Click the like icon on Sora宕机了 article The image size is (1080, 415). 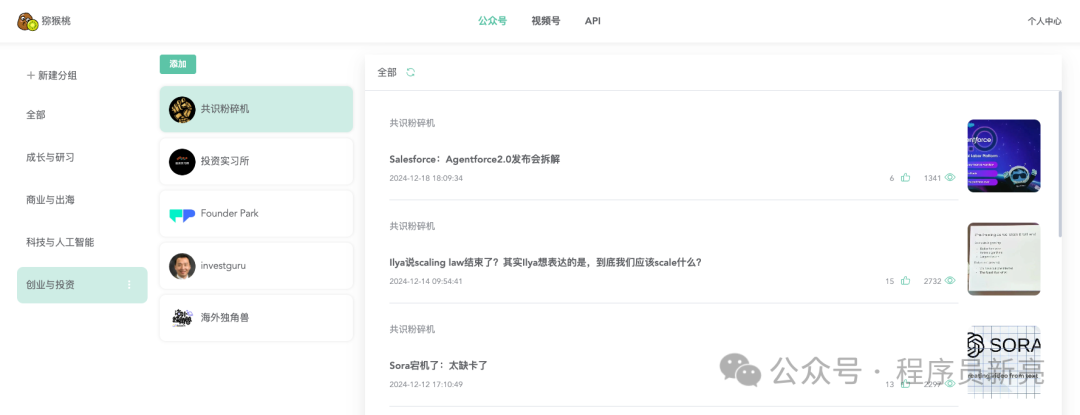pos(905,384)
